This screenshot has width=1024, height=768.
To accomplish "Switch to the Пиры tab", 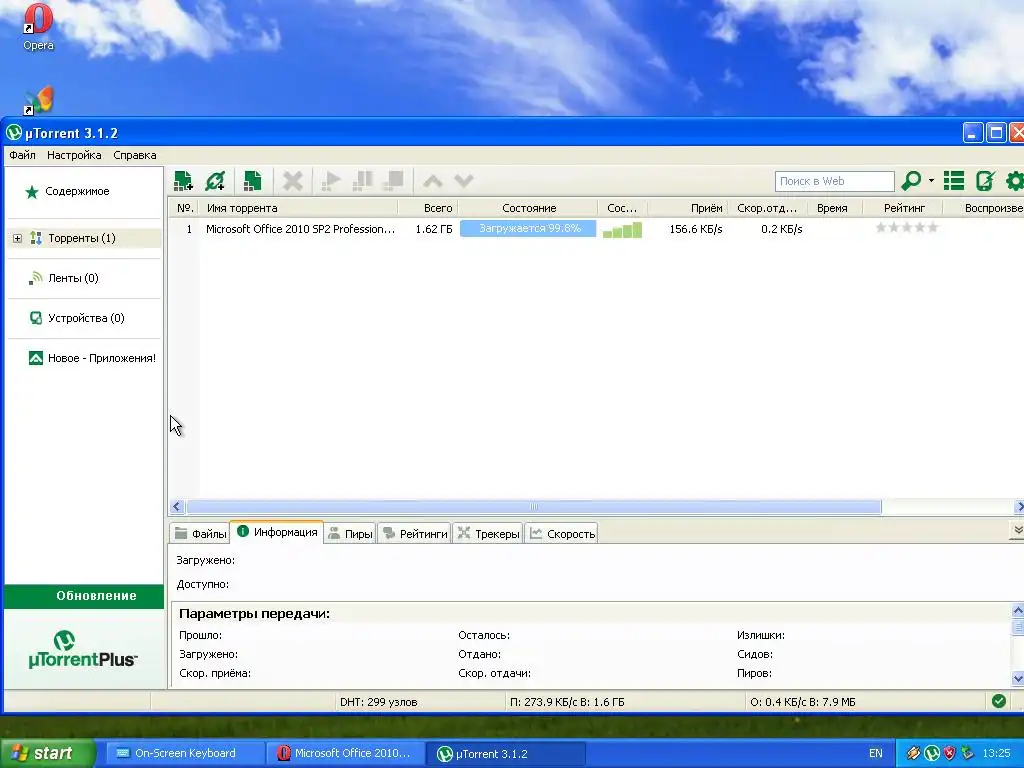I will coord(350,534).
